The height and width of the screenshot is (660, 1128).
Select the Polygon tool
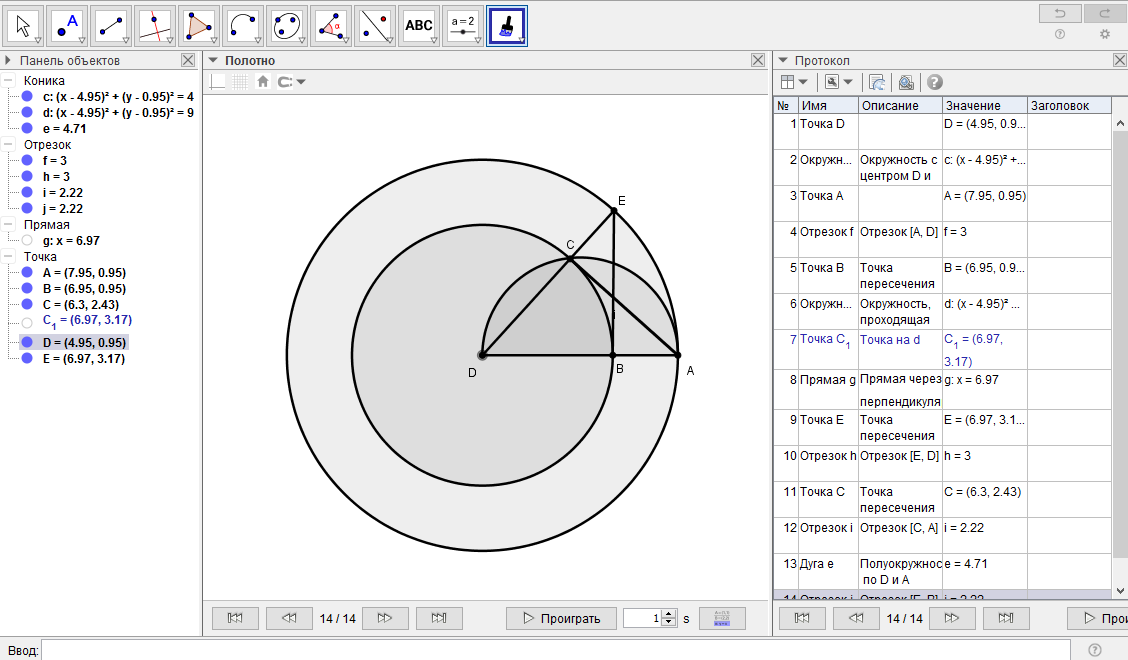[x=199, y=25]
